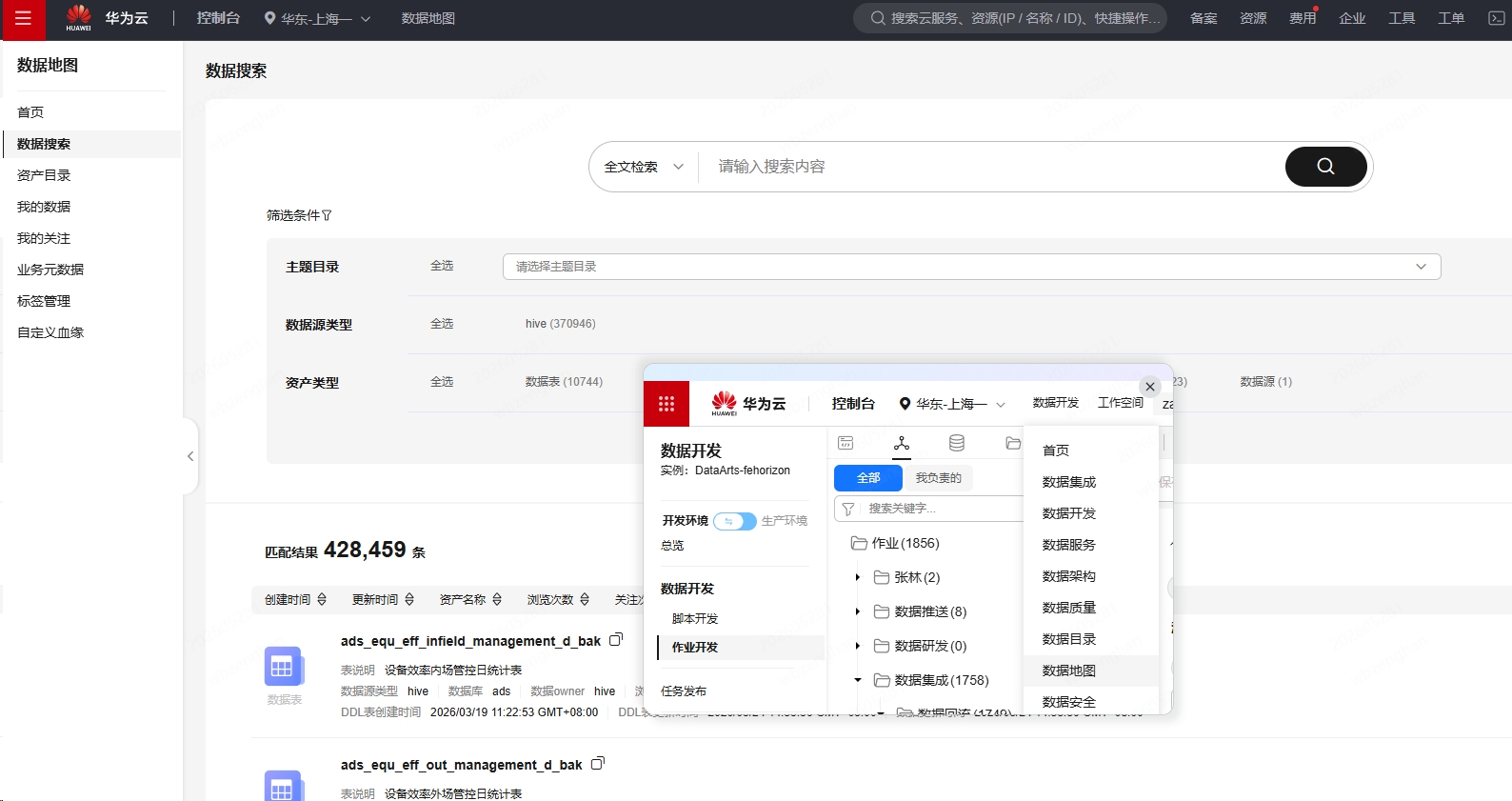Expand the 数据推送(8) folder in popup tree
Screen dimensions: 1512x801
click(x=857, y=611)
